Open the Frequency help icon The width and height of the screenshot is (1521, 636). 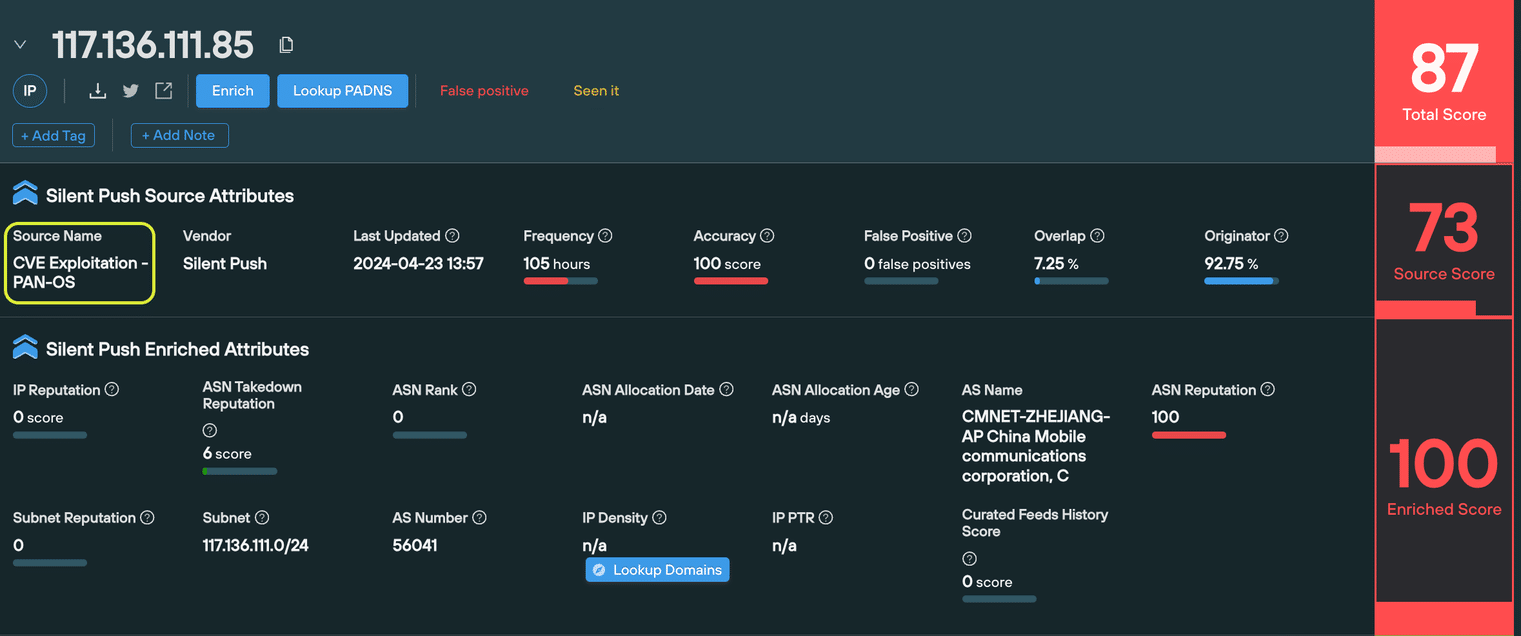[x=605, y=236]
